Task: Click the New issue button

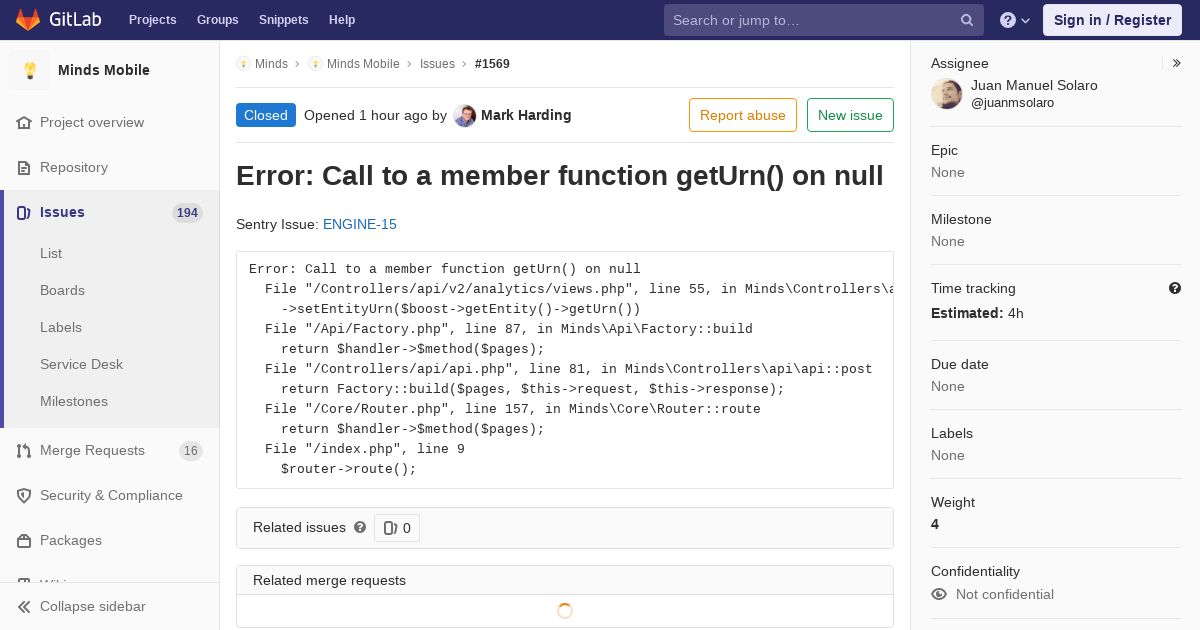Action: coord(850,115)
